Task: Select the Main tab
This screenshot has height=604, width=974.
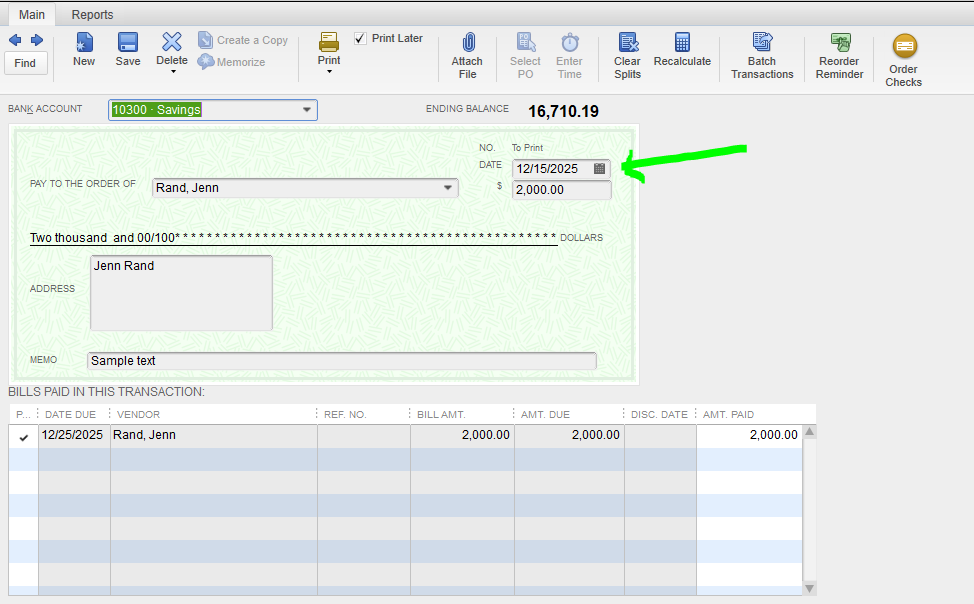Action: 32,15
